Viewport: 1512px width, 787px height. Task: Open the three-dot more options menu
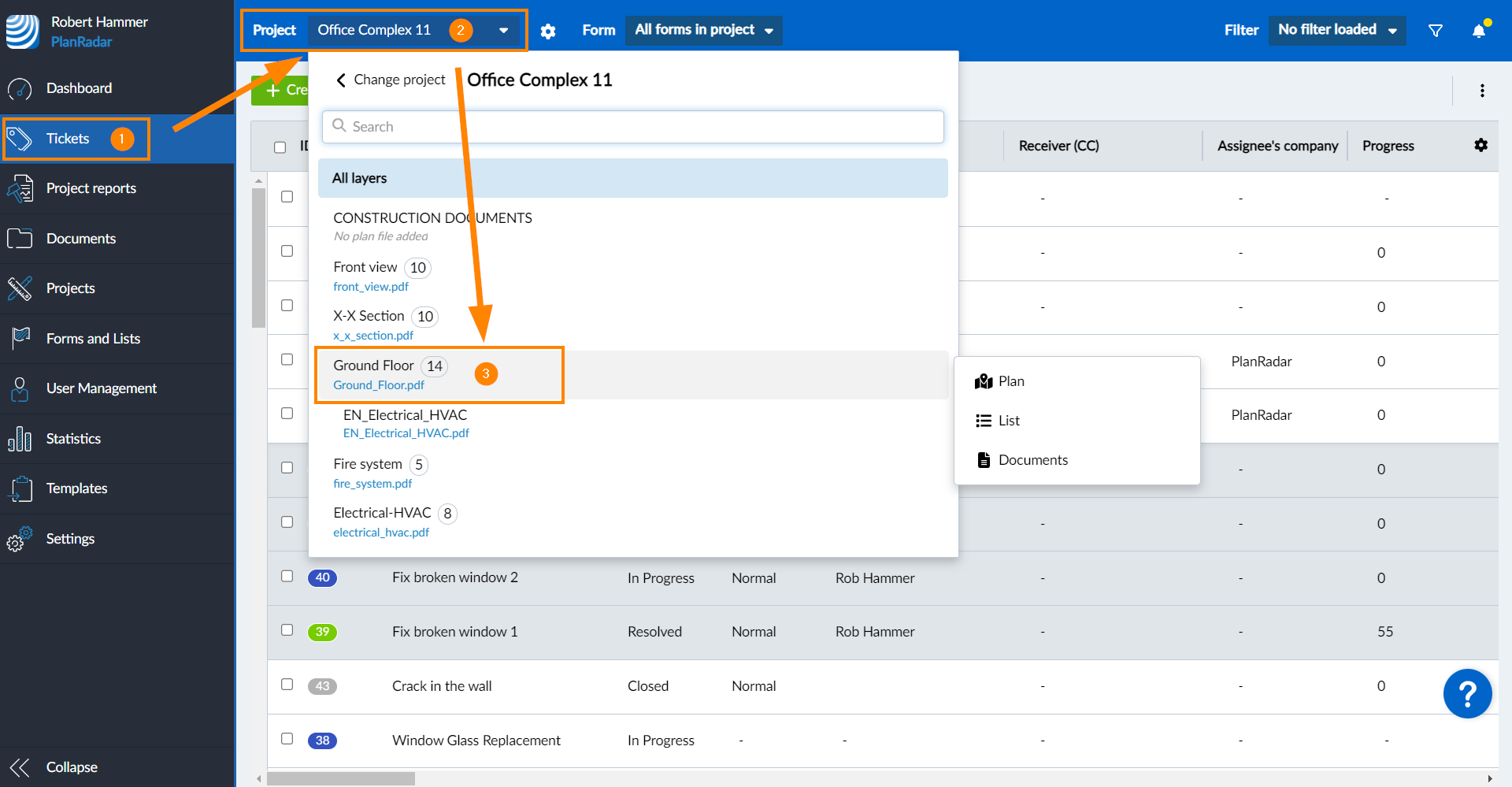pos(1482,91)
